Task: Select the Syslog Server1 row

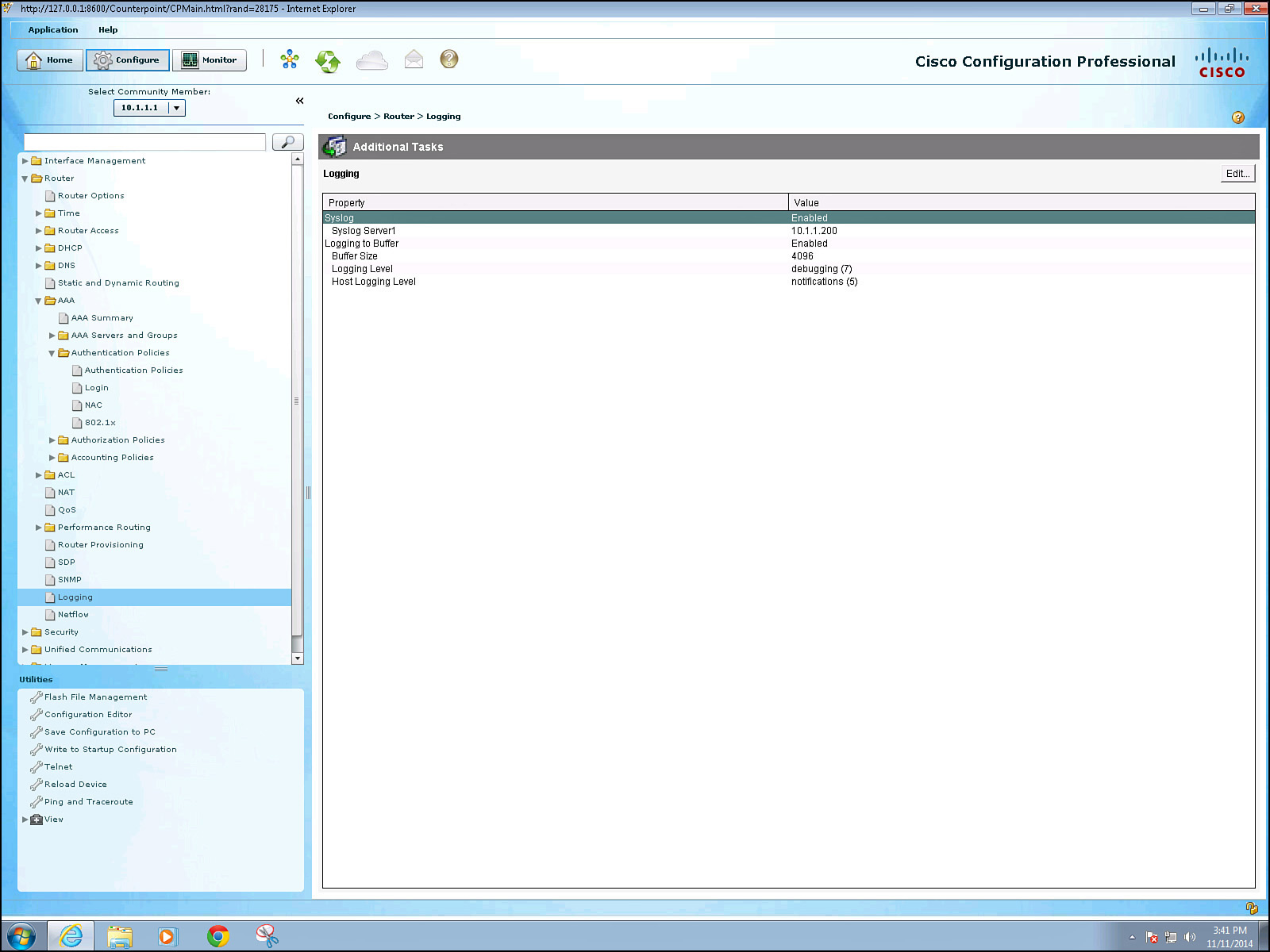Action: pos(789,231)
